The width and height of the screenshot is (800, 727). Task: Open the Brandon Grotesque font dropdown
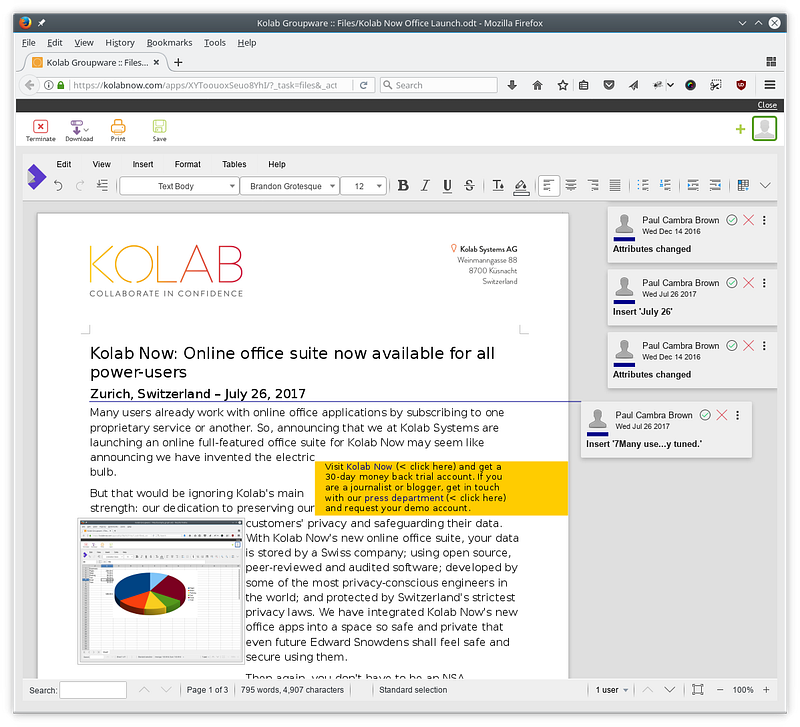289,186
